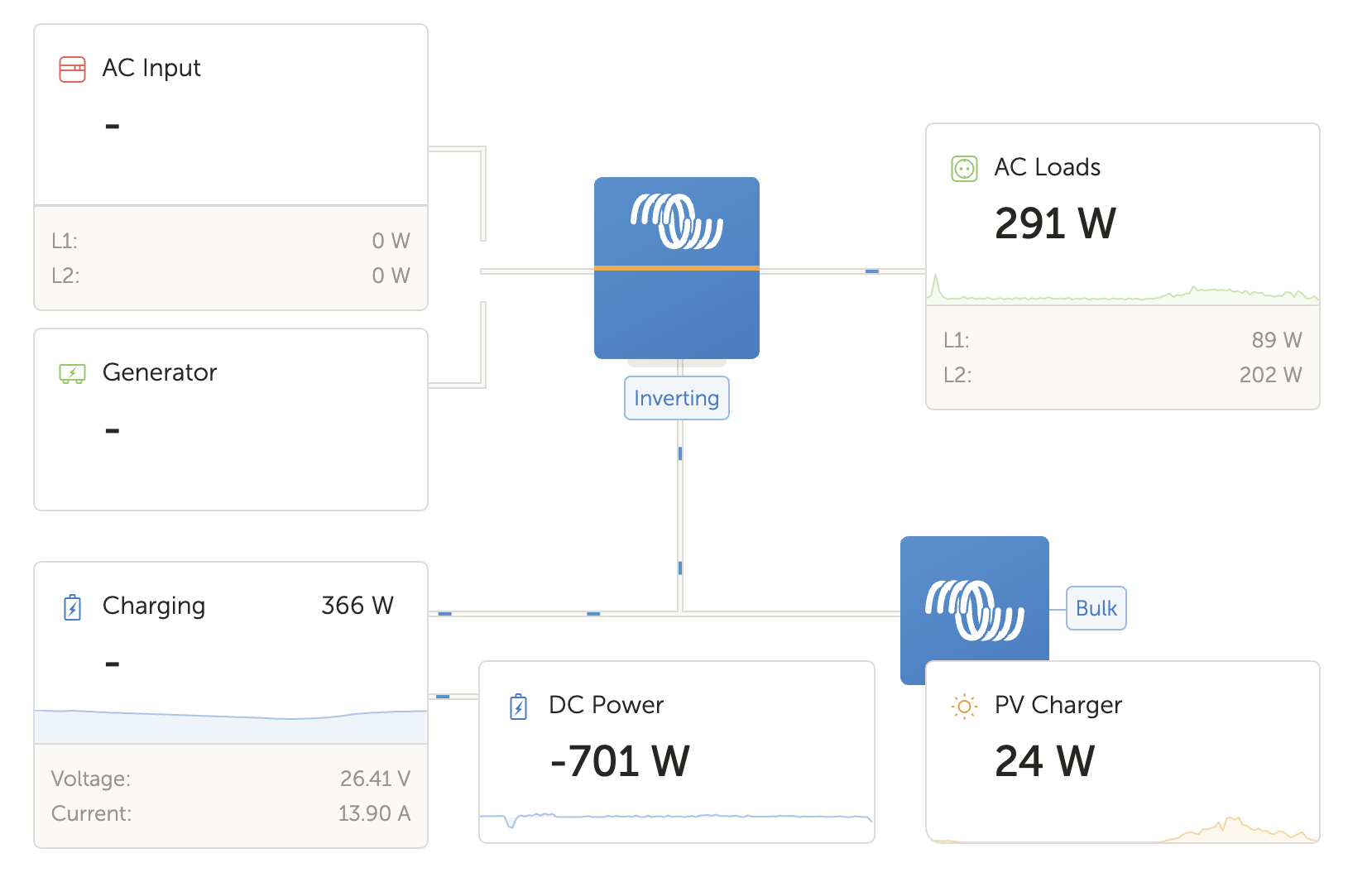
Task: Click the AC Loads power graph
Action: click(1123, 289)
